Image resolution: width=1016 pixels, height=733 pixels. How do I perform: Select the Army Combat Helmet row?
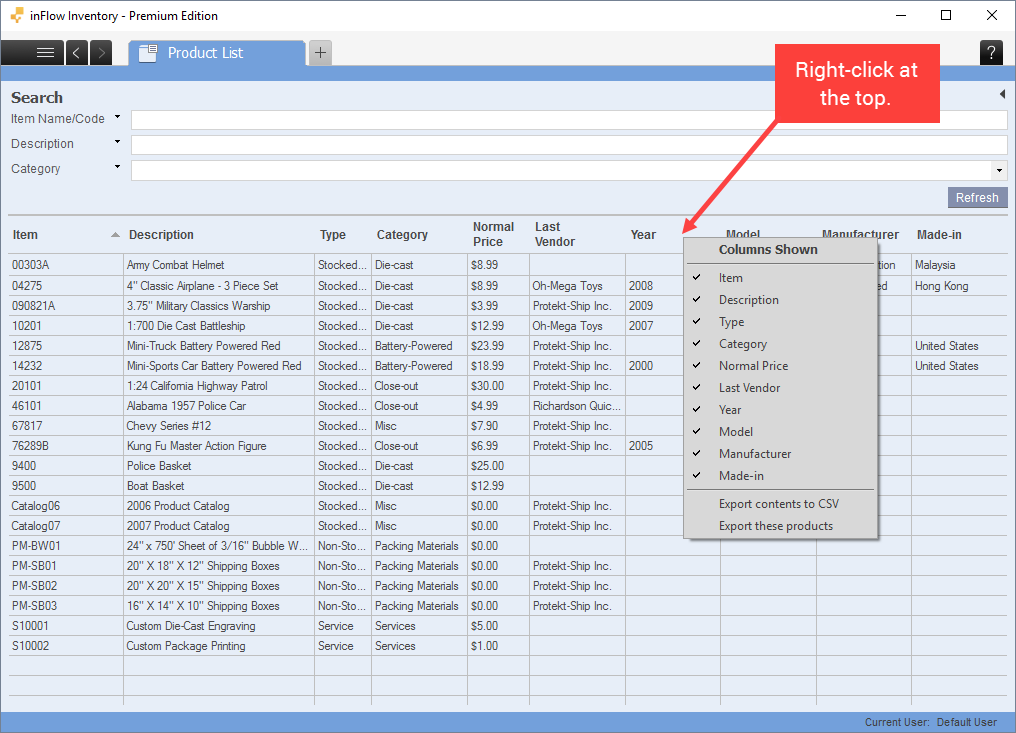coord(176,265)
